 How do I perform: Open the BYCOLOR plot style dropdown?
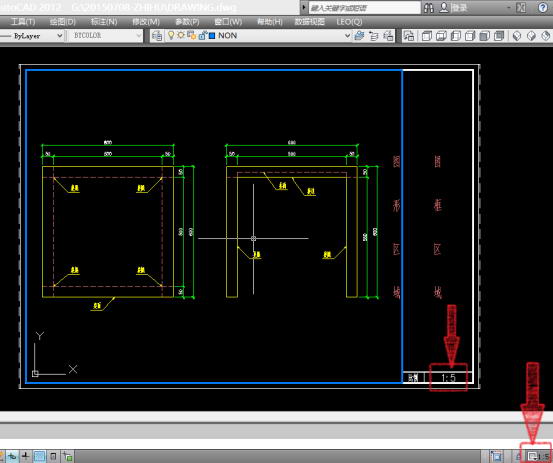coord(105,36)
